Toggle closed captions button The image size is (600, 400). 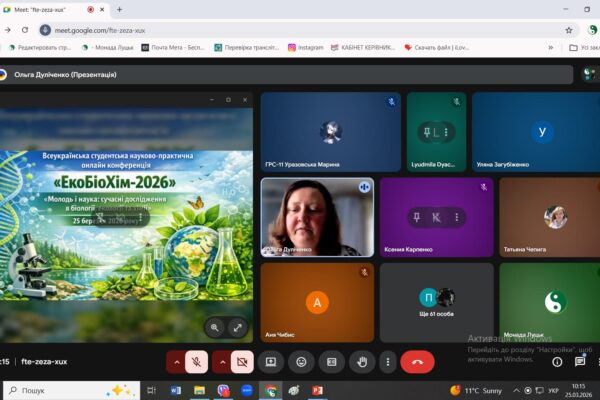coord(332,361)
